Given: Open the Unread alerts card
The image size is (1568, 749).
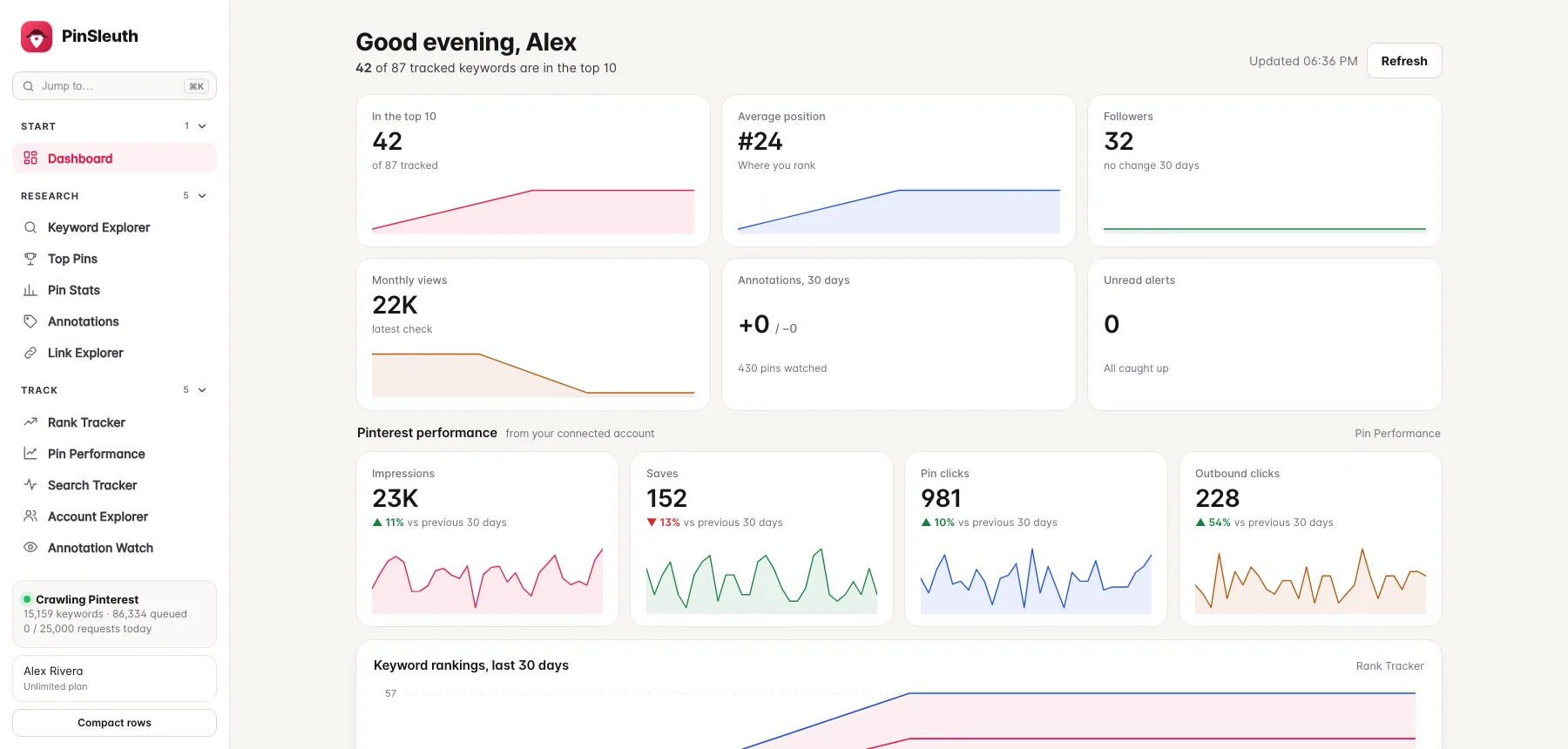Looking at the screenshot, I should [1265, 334].
